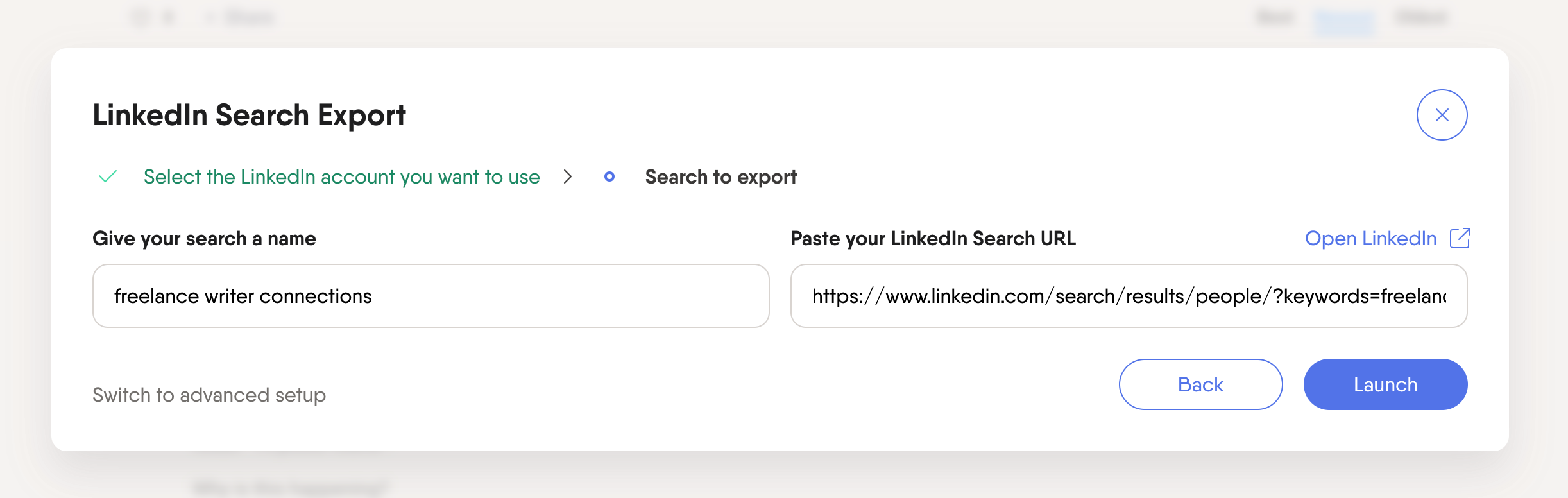The image size is (1568, 498).
Task: Click the chevron arrow between the steps
Action: (x=567, y=176)
